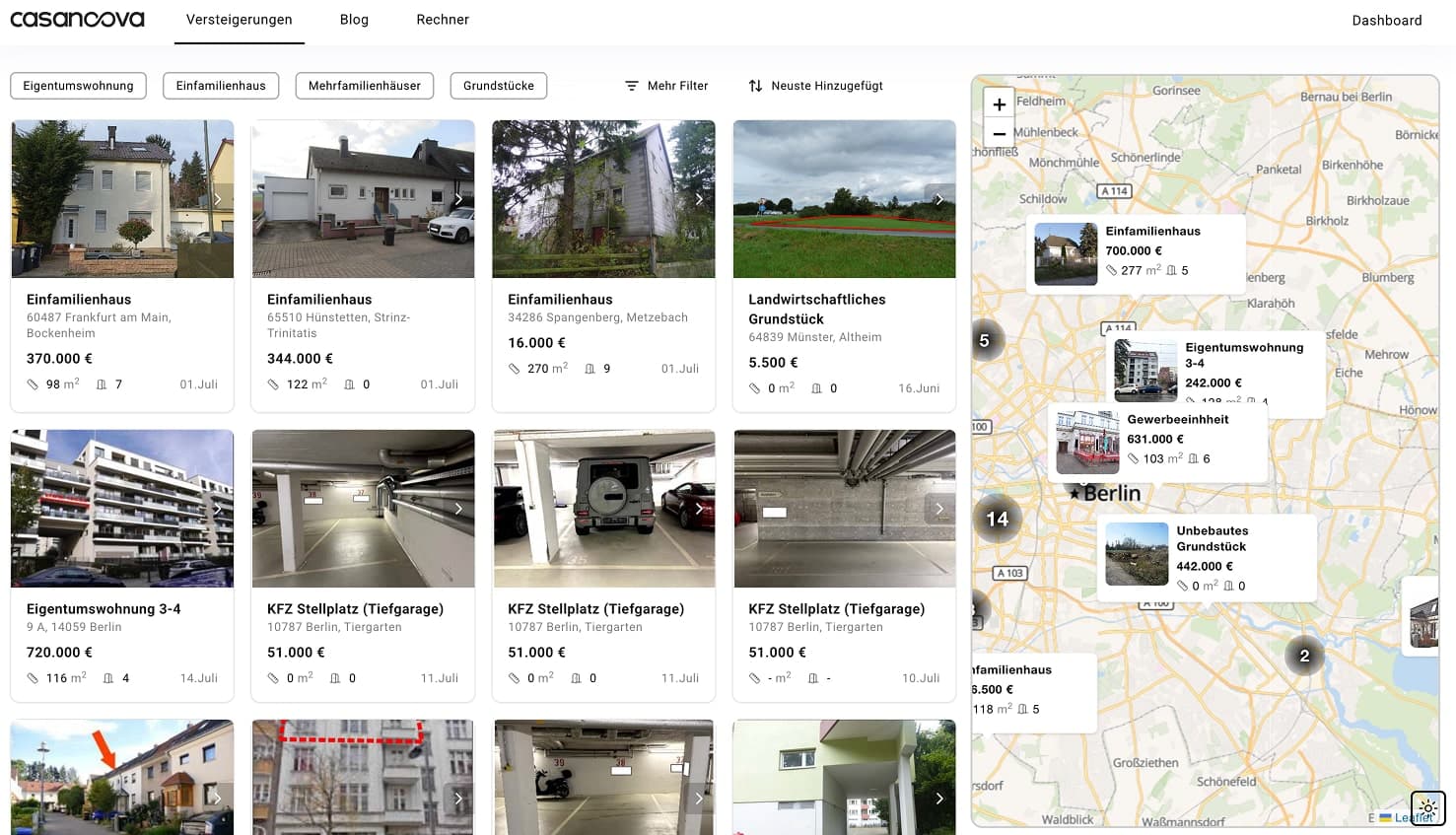Open Einfamilienhaus Hünstetten listing title

[x=319, y=300]
